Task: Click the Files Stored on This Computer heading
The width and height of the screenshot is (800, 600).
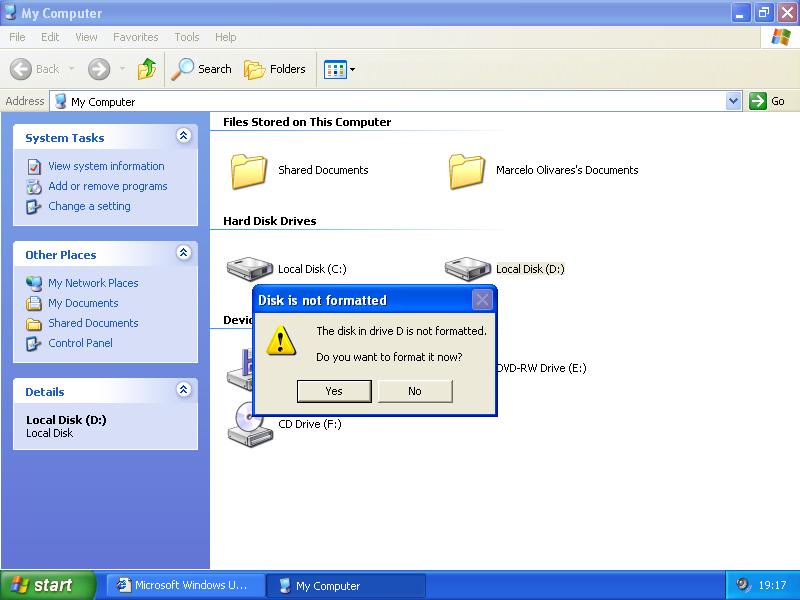Action: click(x=307, y=122)
